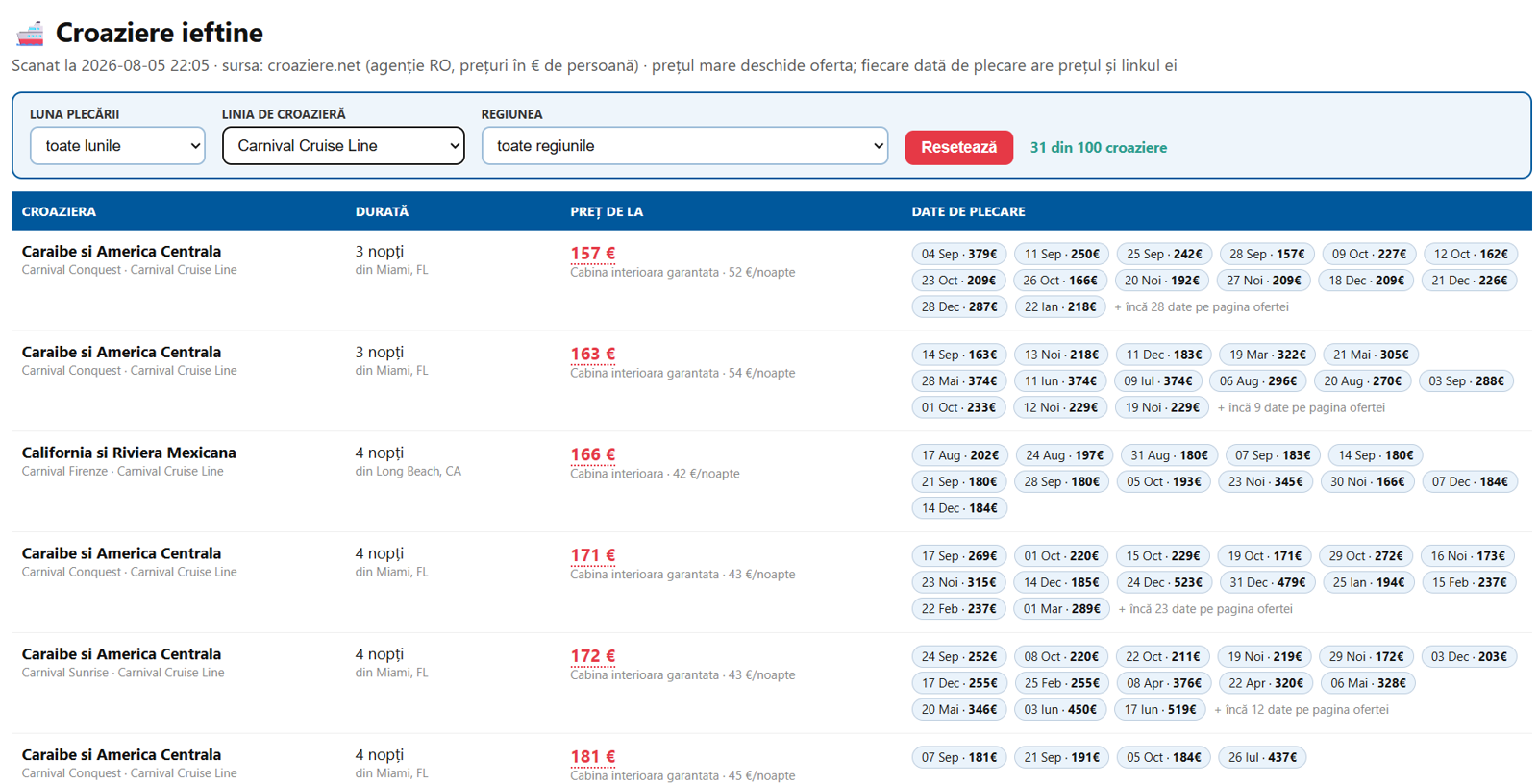1538x784 pixels.
Task: Open the 19 Mar · 322€ departure
Action: (x=1268, y=355)
